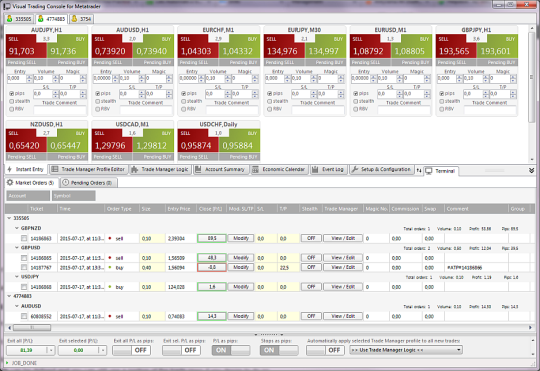Click USDCHF BUY price 0,95884
Viewport: 540px width, 371px height.
(x=240, y=141)
